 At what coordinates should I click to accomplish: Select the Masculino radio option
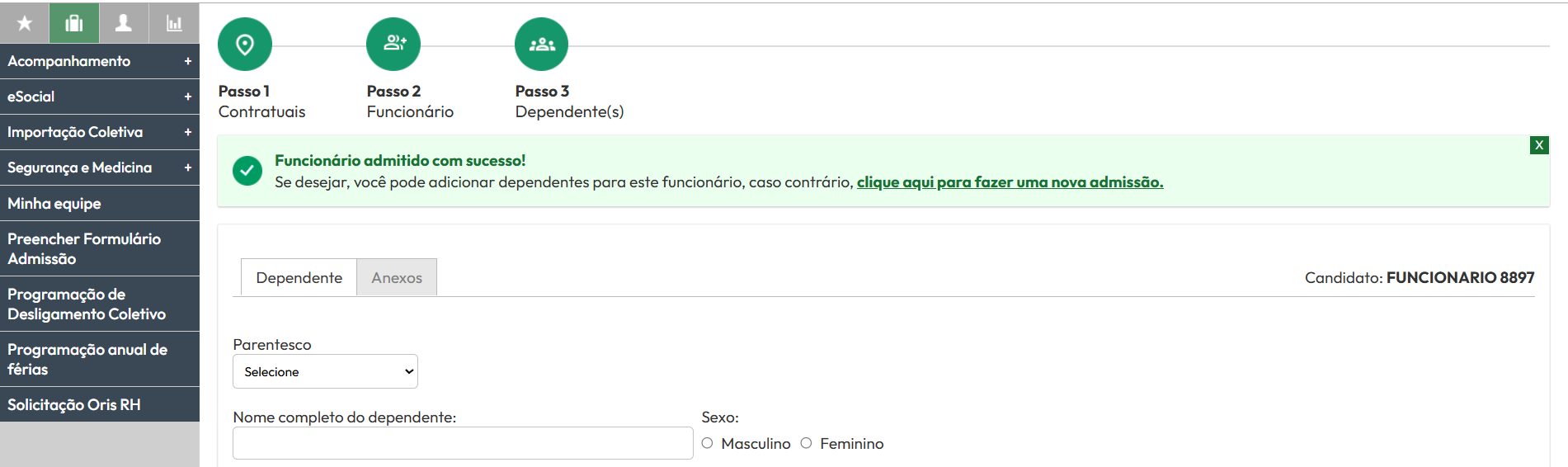(708, 443)
